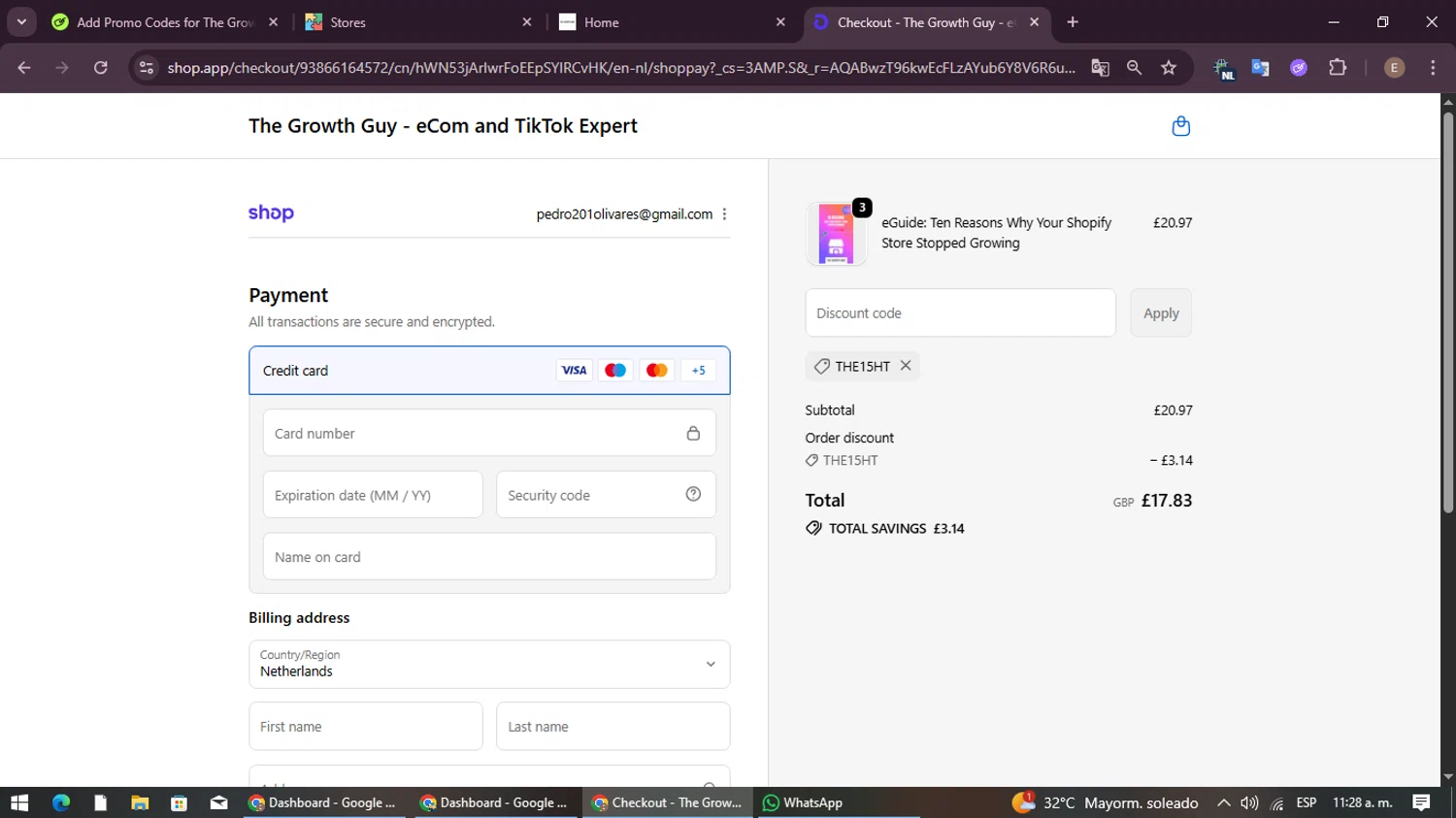This screenshot has height=818, width=1456.
Task: Reload the page with browser refresh
Action: 101,68
